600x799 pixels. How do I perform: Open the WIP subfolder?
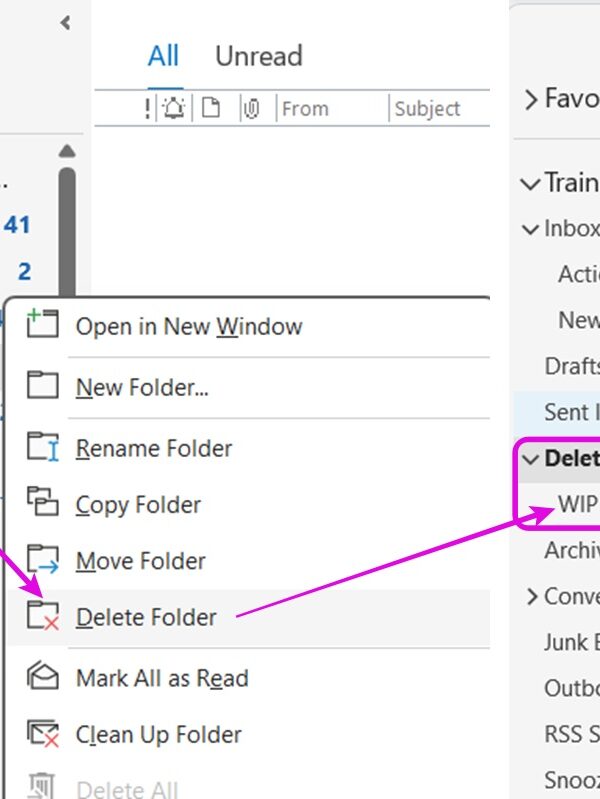(x=577, y=504)
